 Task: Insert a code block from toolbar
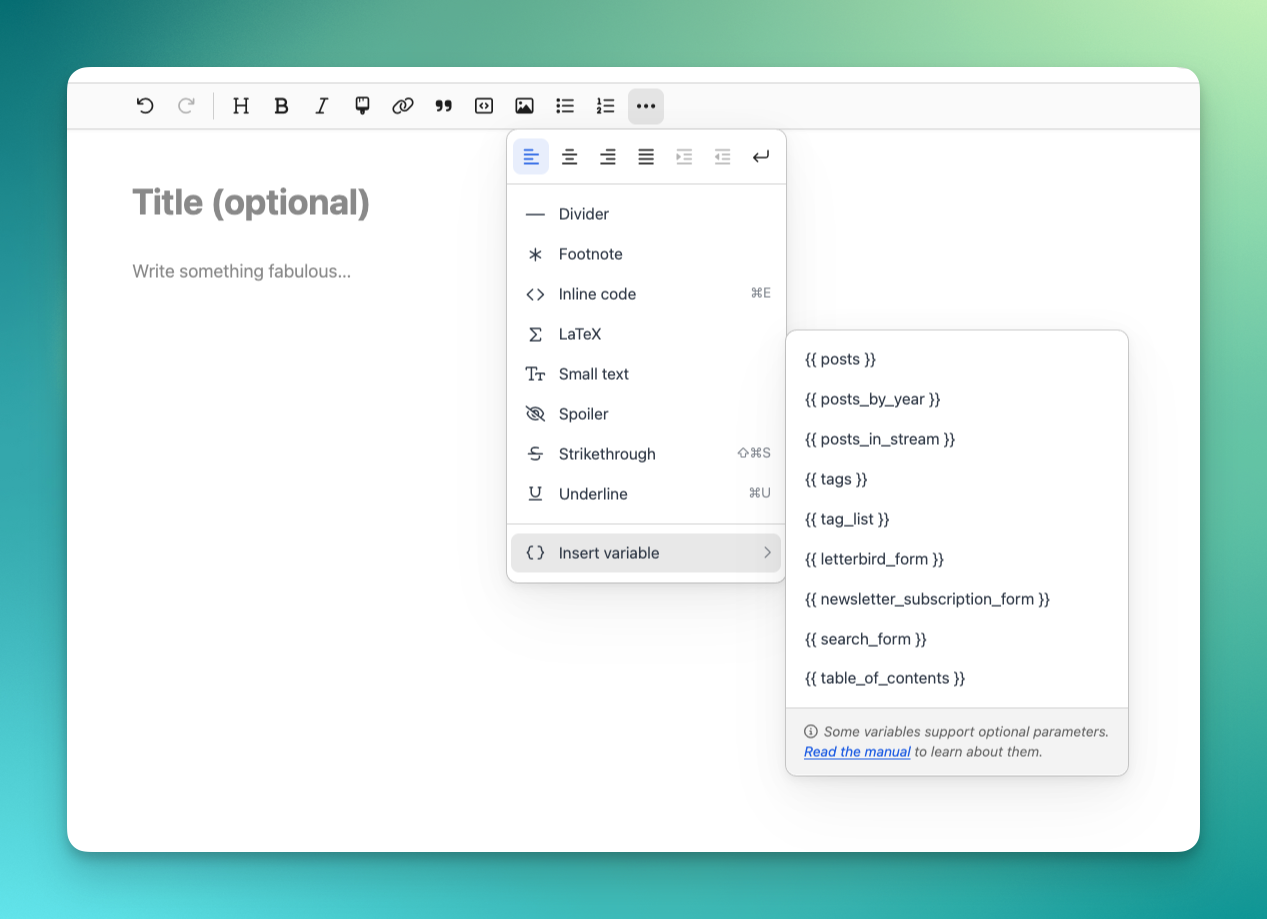[484, 106]
